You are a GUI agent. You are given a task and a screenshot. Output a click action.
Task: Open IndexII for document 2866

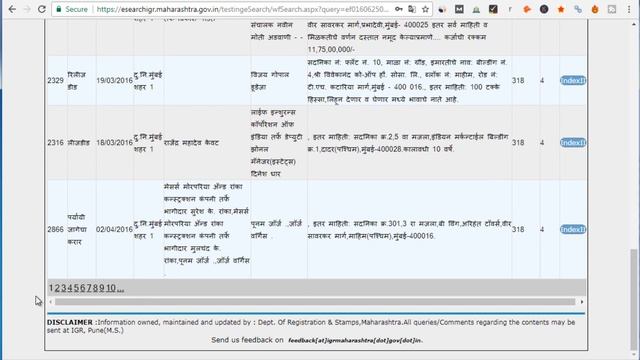pos(573,229)
